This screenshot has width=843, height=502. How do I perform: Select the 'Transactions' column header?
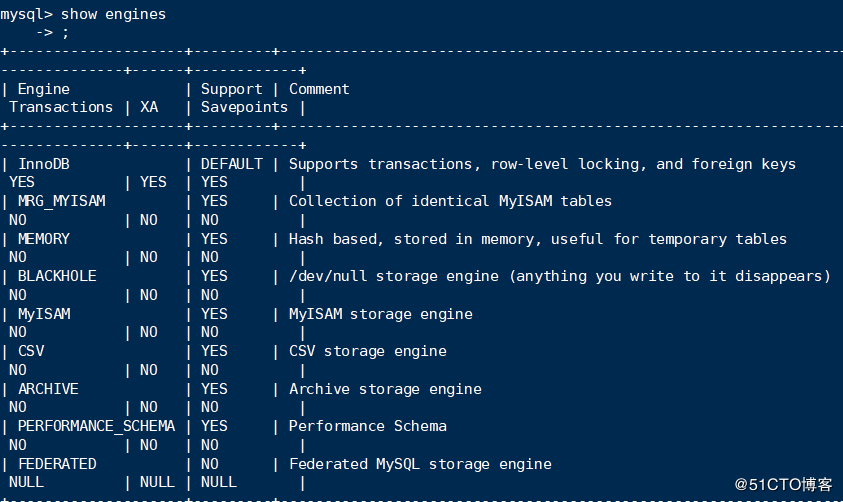click(x=61, y=107)
